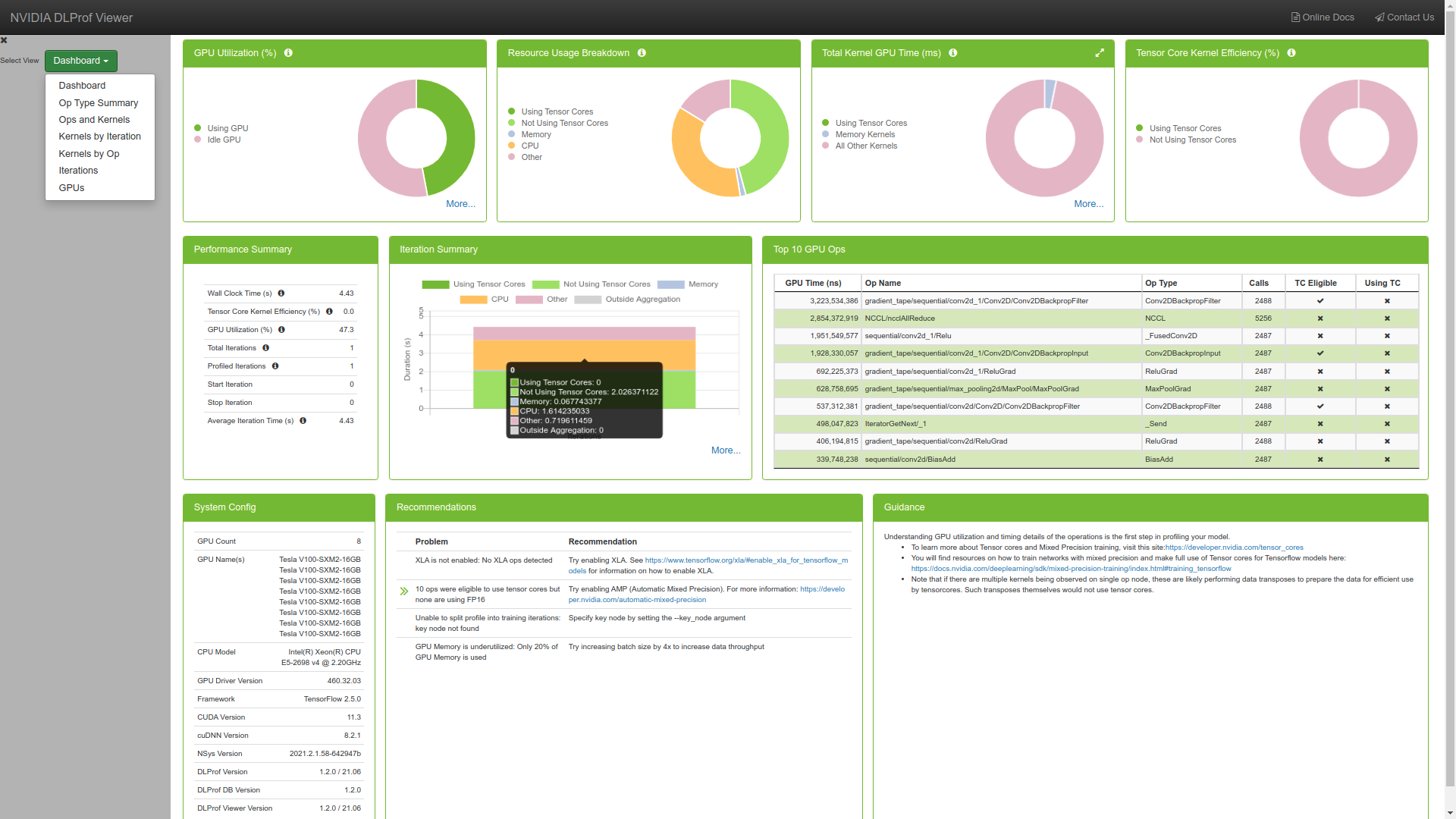The height and width of the screenshot is (819, 1456).
Task: Toggle Outside Aggregation legend in Iteration Summary
Action: click(626, 300)
